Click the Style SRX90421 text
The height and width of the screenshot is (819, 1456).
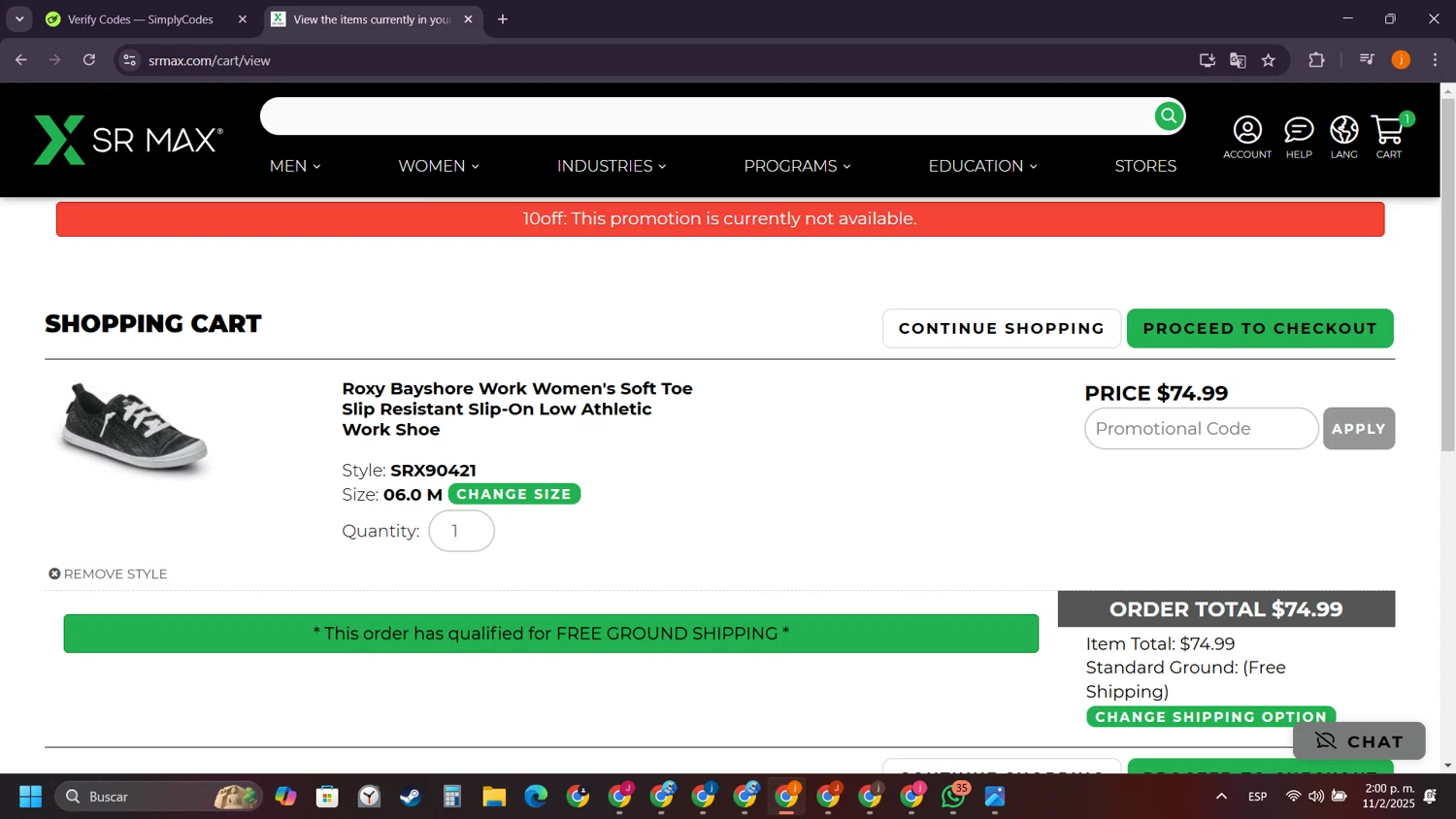[409, 471]
